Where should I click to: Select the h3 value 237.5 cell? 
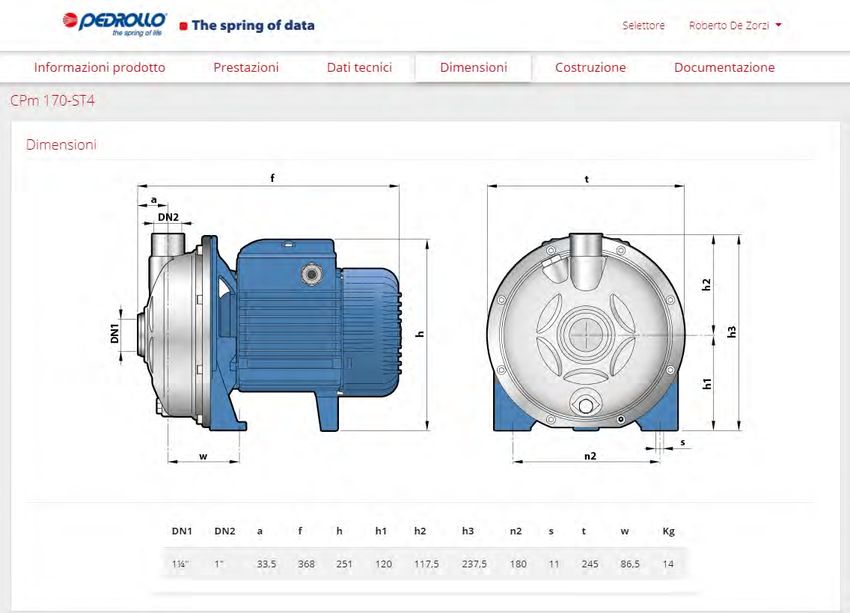click(475, 564)
